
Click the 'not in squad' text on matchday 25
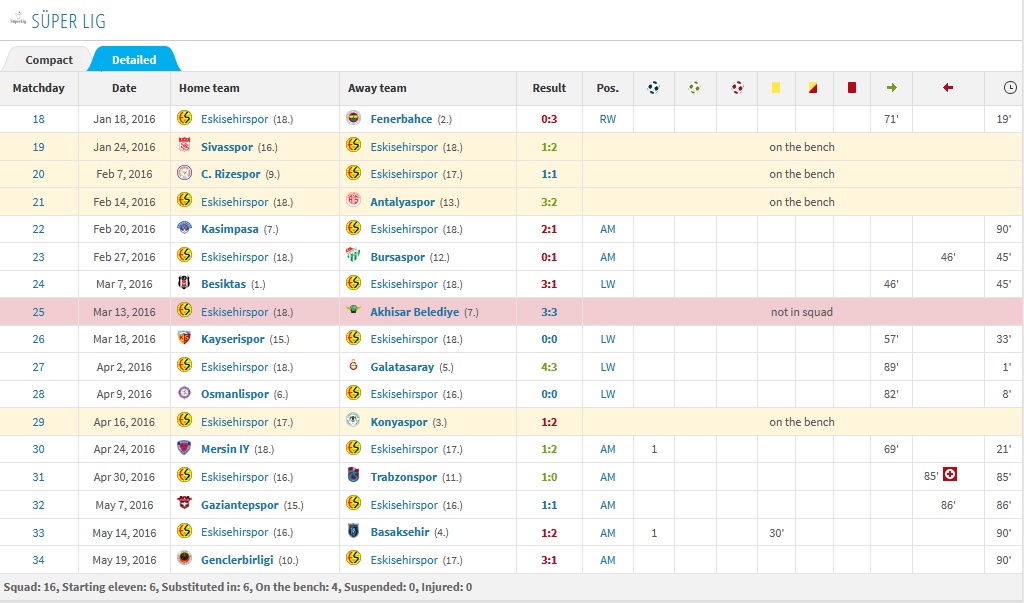801,312
